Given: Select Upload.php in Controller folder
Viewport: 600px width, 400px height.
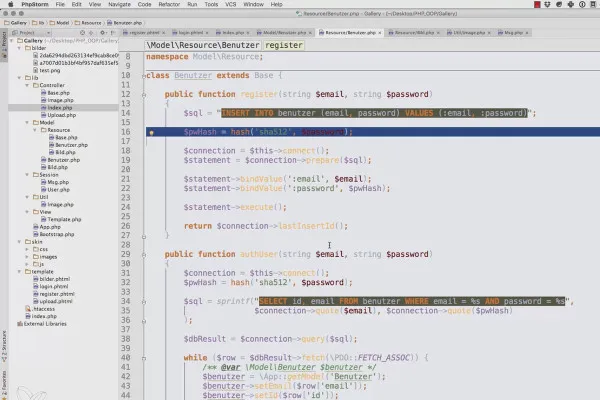Looking at the screenshot, I should (58, 115).
